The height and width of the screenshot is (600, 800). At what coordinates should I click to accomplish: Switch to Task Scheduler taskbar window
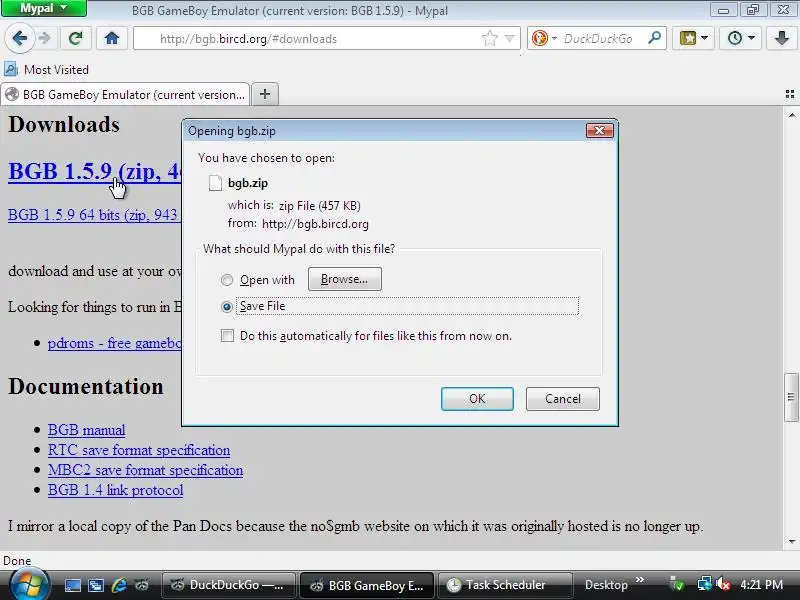coord(505,585)
